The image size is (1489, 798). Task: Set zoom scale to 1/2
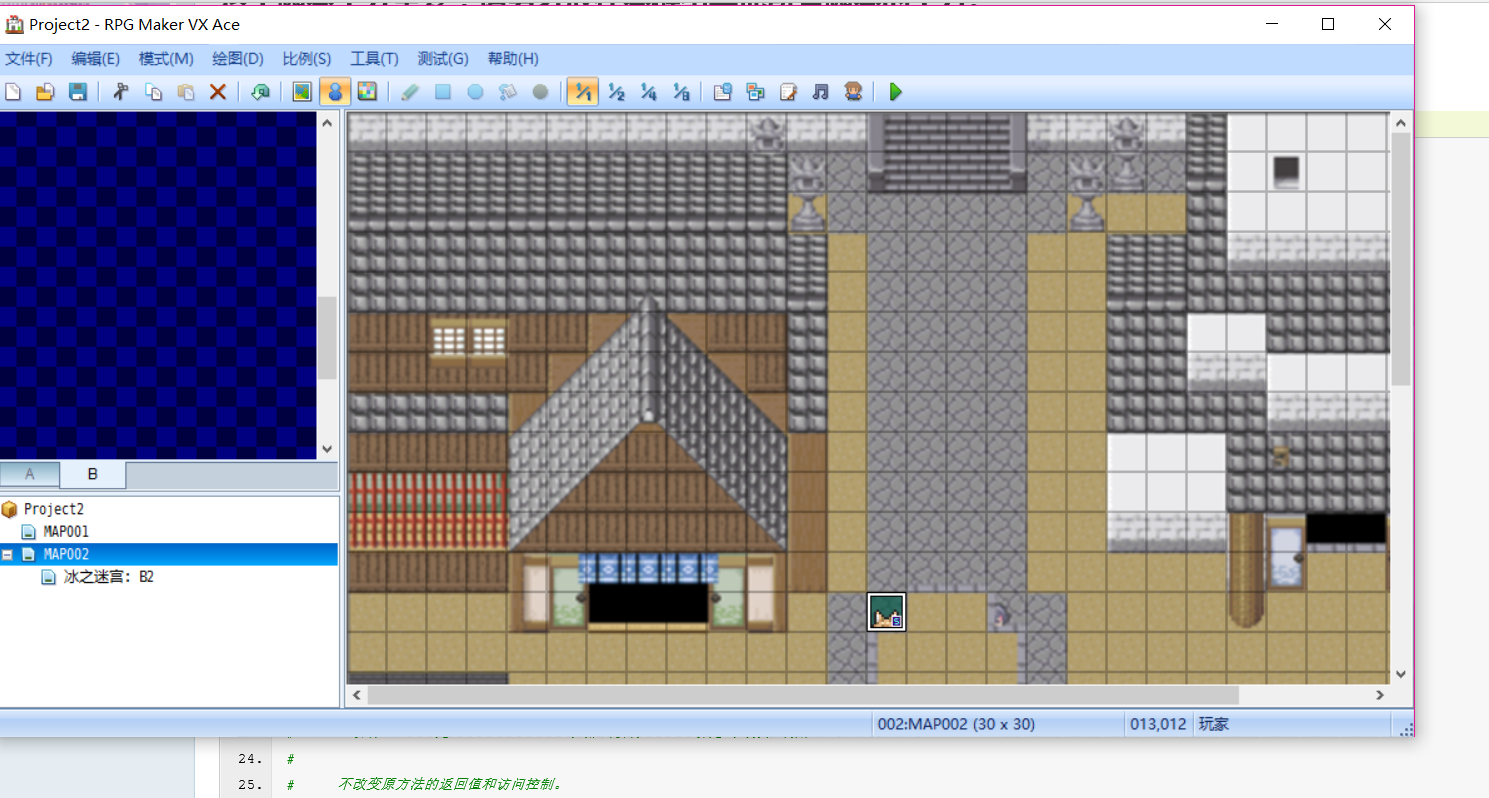(616, 92)
